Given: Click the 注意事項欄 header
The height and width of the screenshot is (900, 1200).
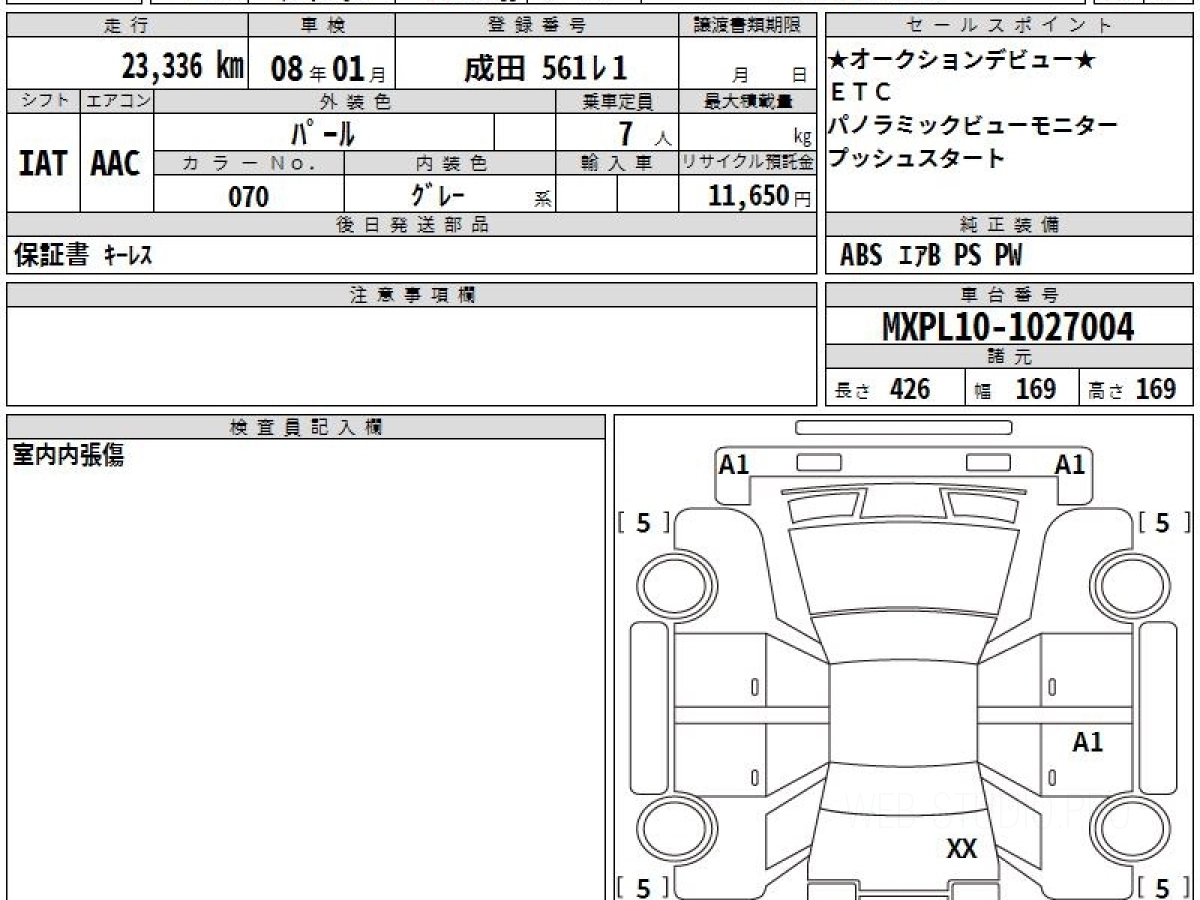Looking at the screenshot, I should point(412,295).
